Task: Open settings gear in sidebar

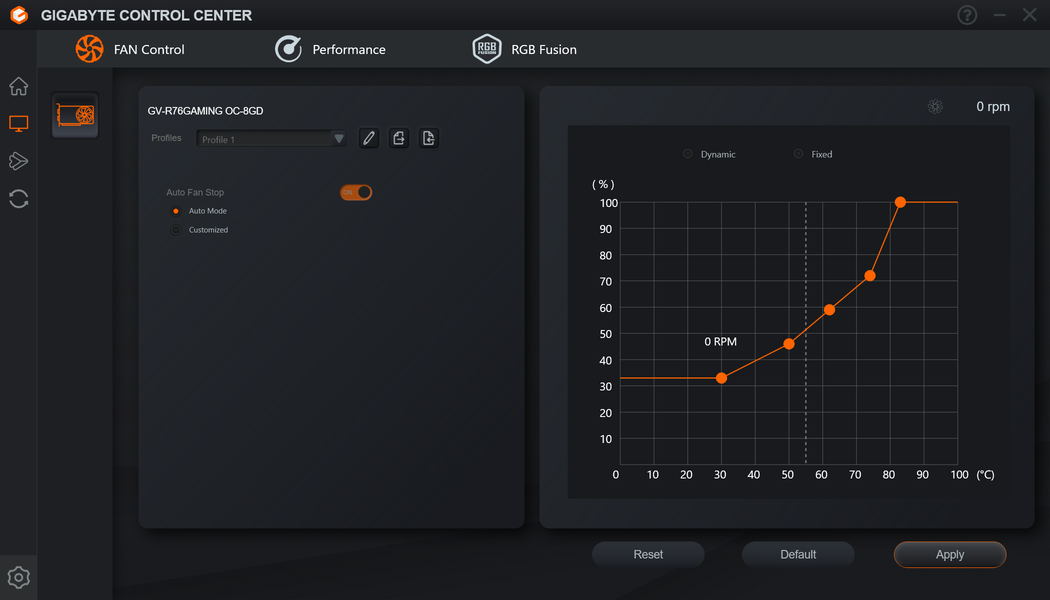Action: [19, 577]
